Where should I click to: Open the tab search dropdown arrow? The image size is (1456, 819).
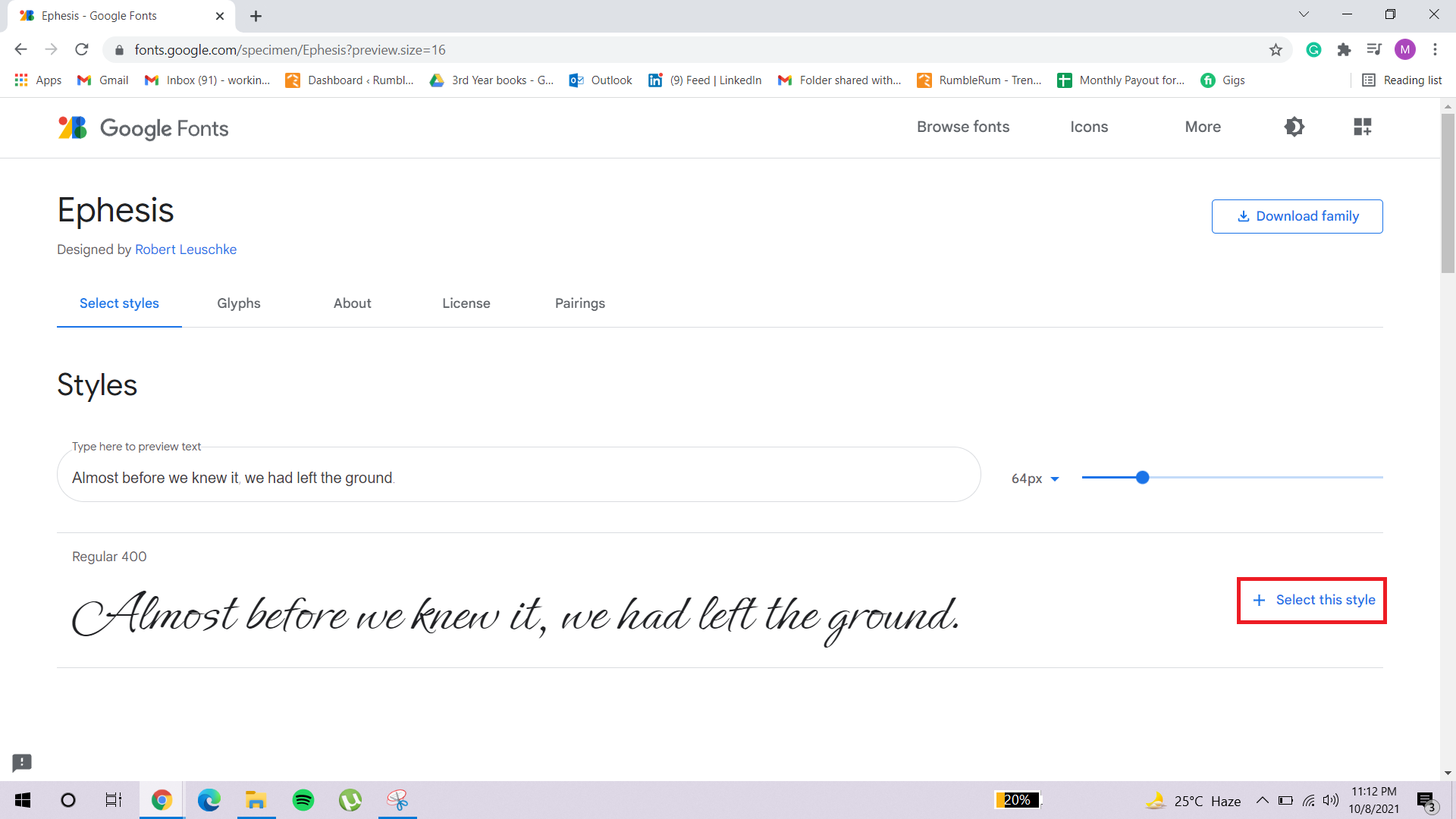click(x=1304, y=14)
